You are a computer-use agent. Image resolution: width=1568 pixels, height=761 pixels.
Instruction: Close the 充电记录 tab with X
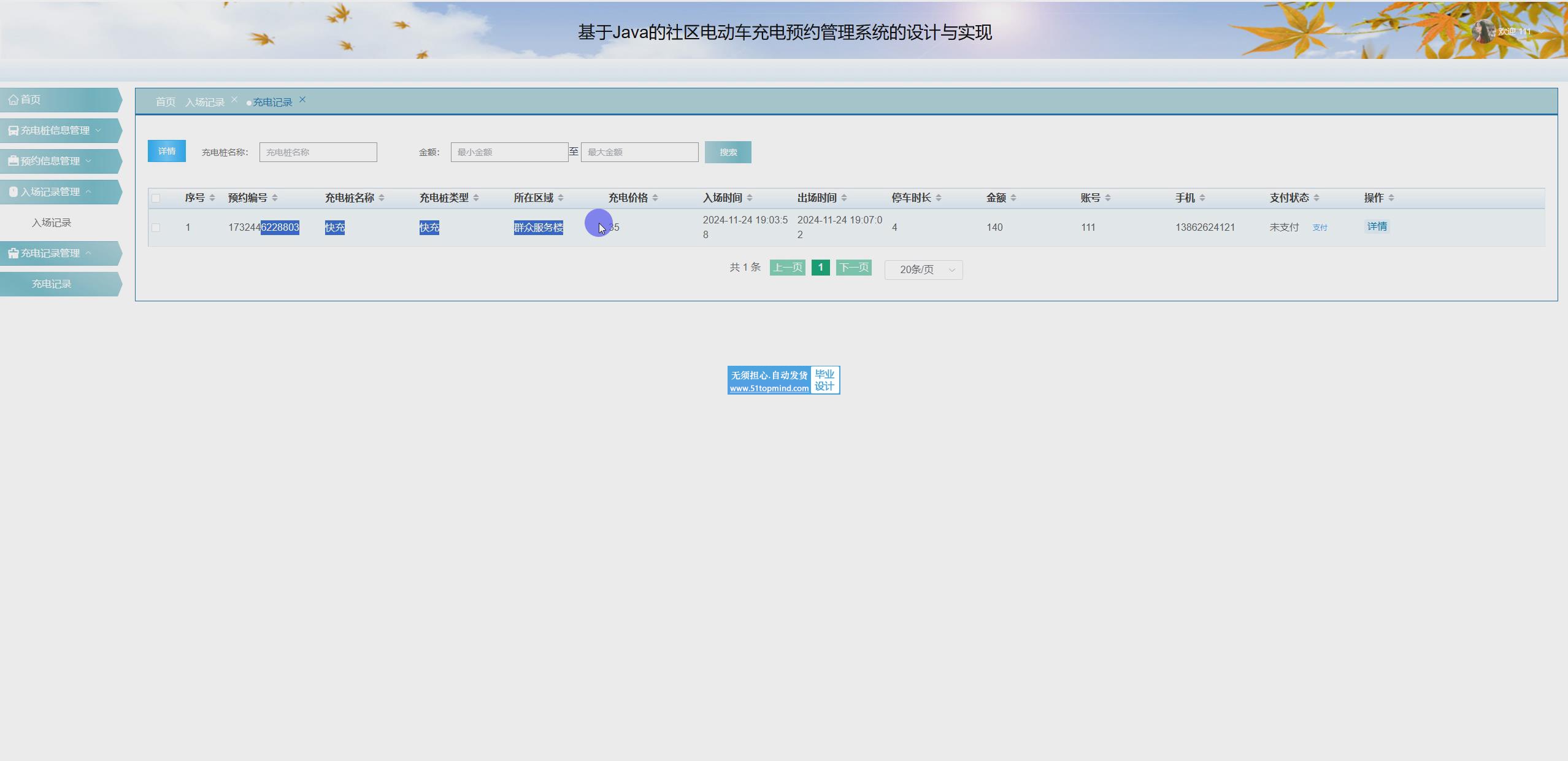[302, 99]
